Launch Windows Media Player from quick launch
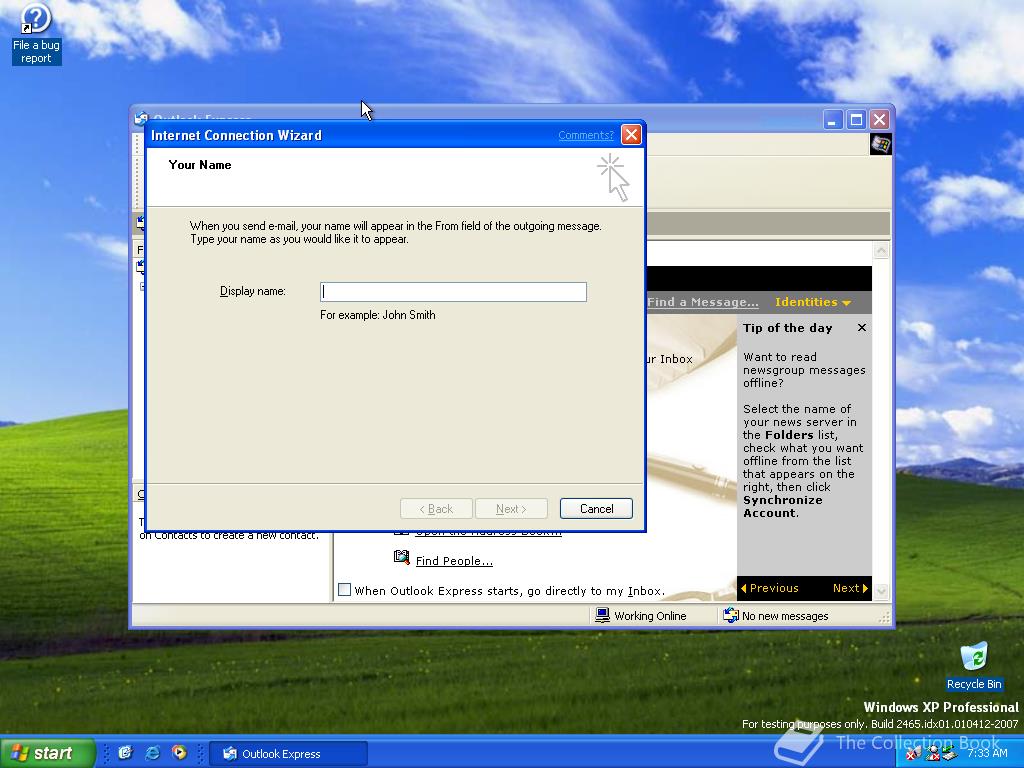 (x=179, y=753)
